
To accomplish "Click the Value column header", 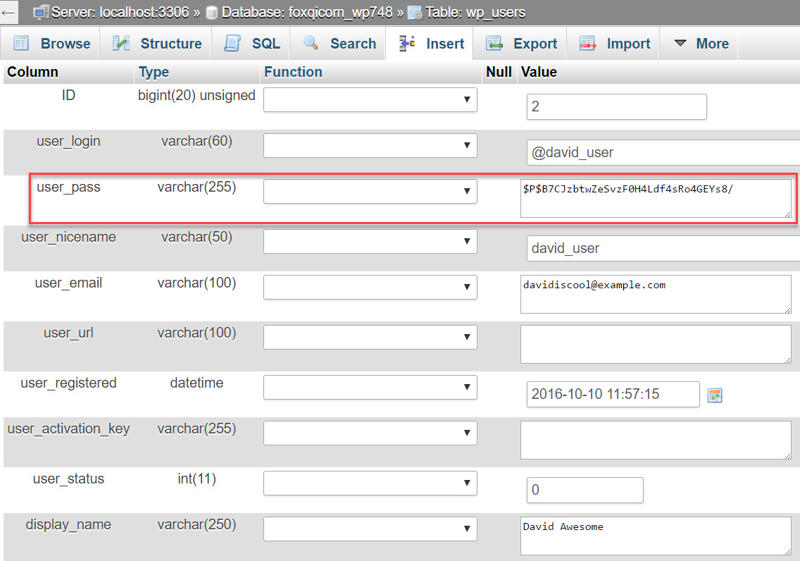I will (x=538, y=72).
